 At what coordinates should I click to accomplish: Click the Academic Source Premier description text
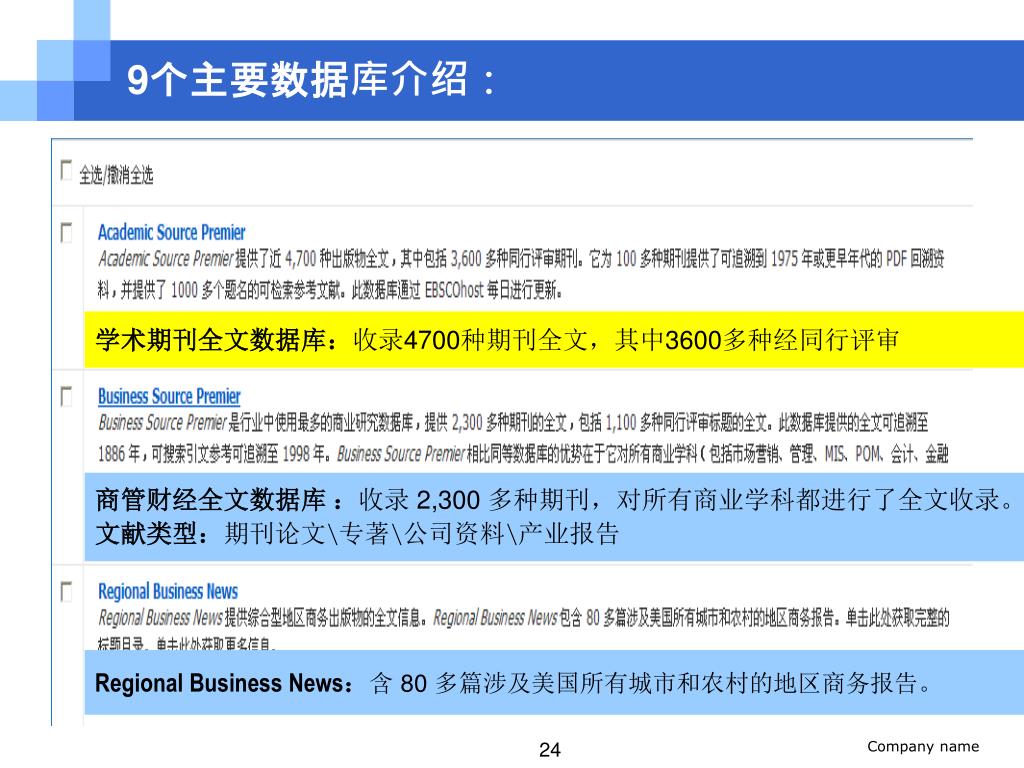click(x=521, y=274)
